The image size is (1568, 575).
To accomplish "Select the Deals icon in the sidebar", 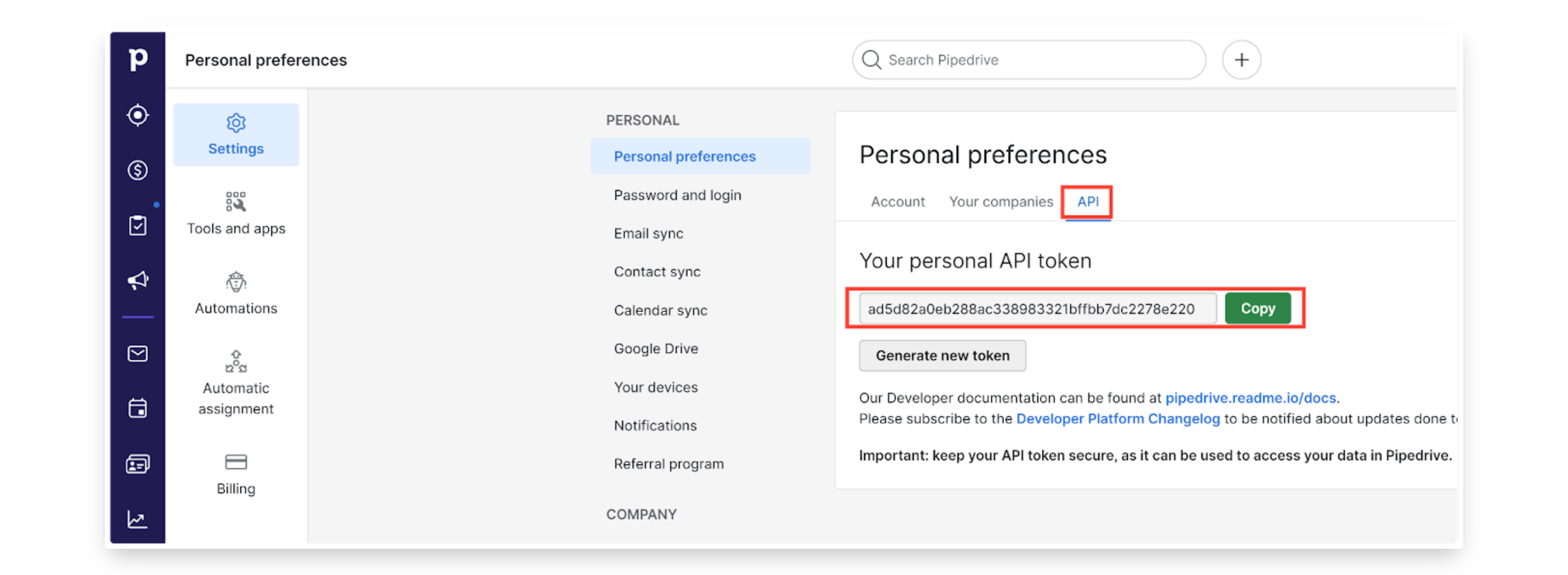I will (x=138, y=171).
